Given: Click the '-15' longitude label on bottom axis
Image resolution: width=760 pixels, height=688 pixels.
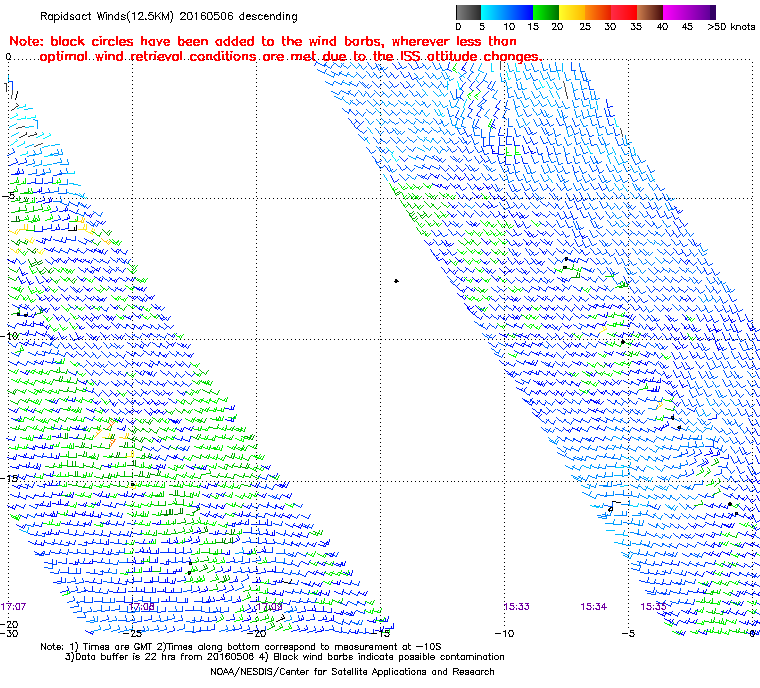Looking at the screenshot, I should pyautogui.click(x=381, y=633).
